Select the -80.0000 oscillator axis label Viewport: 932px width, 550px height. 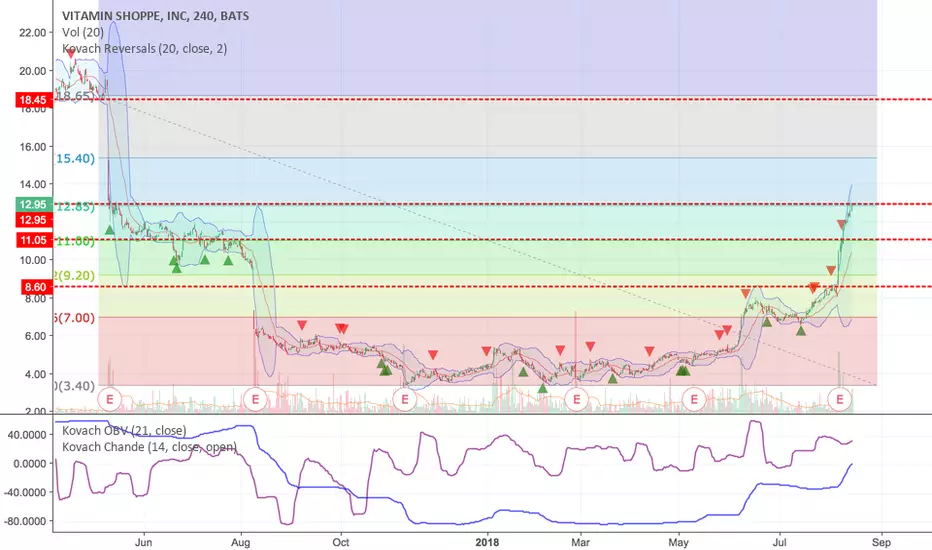click(x=24, y=521)
